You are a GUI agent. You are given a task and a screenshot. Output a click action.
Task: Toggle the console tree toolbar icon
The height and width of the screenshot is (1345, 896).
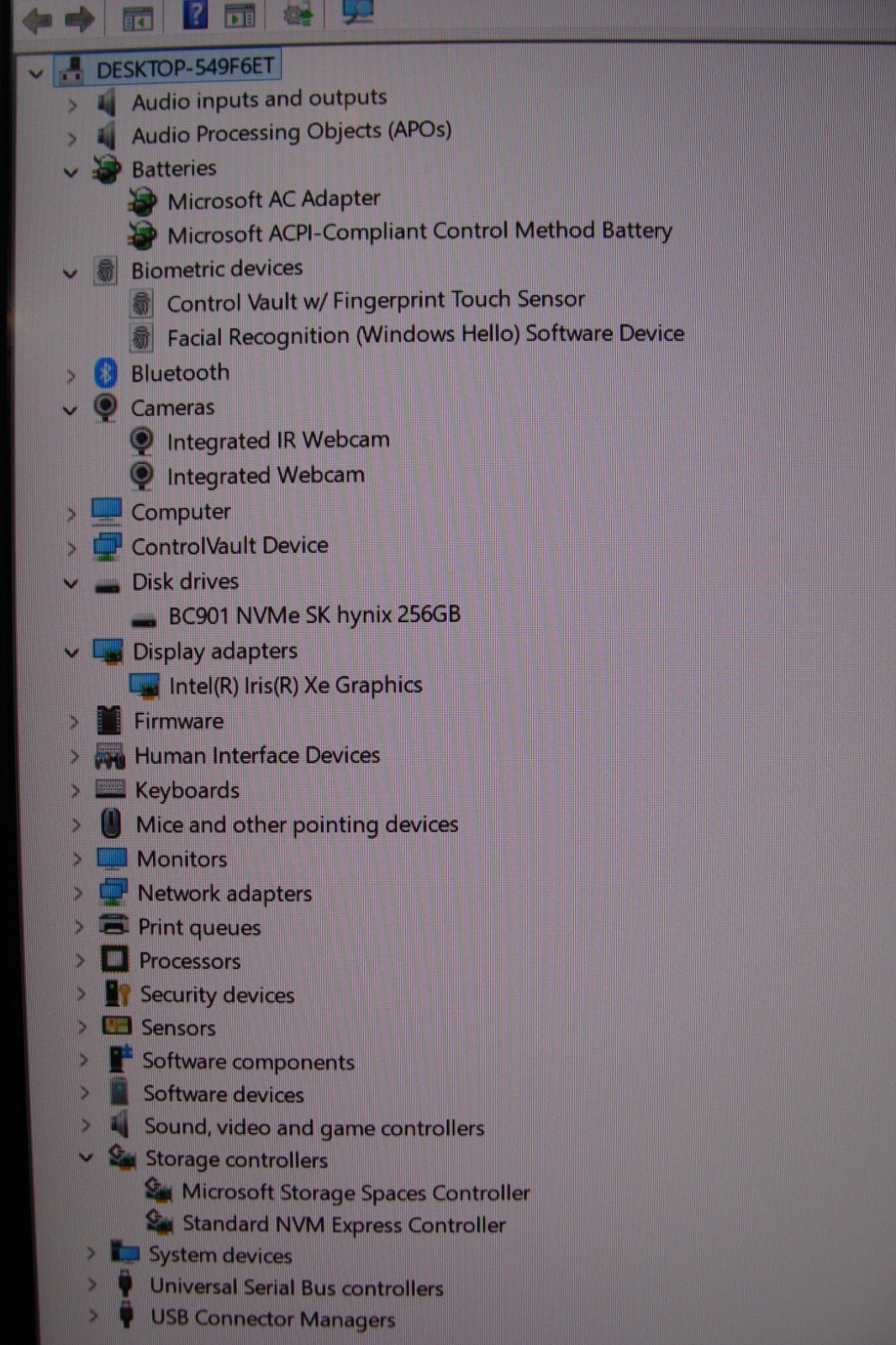[138, 18]
